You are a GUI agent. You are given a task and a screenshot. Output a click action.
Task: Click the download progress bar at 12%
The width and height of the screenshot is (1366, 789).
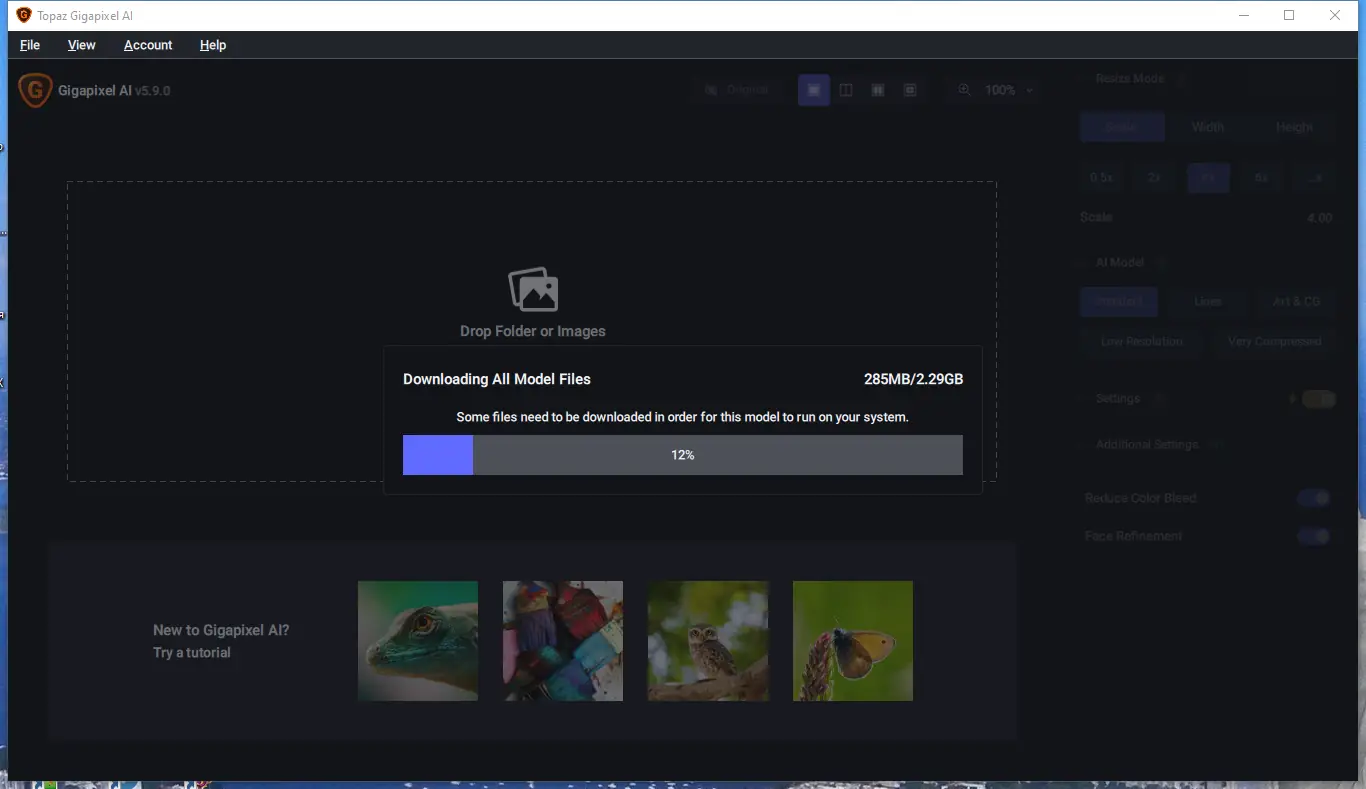[683, 455]
